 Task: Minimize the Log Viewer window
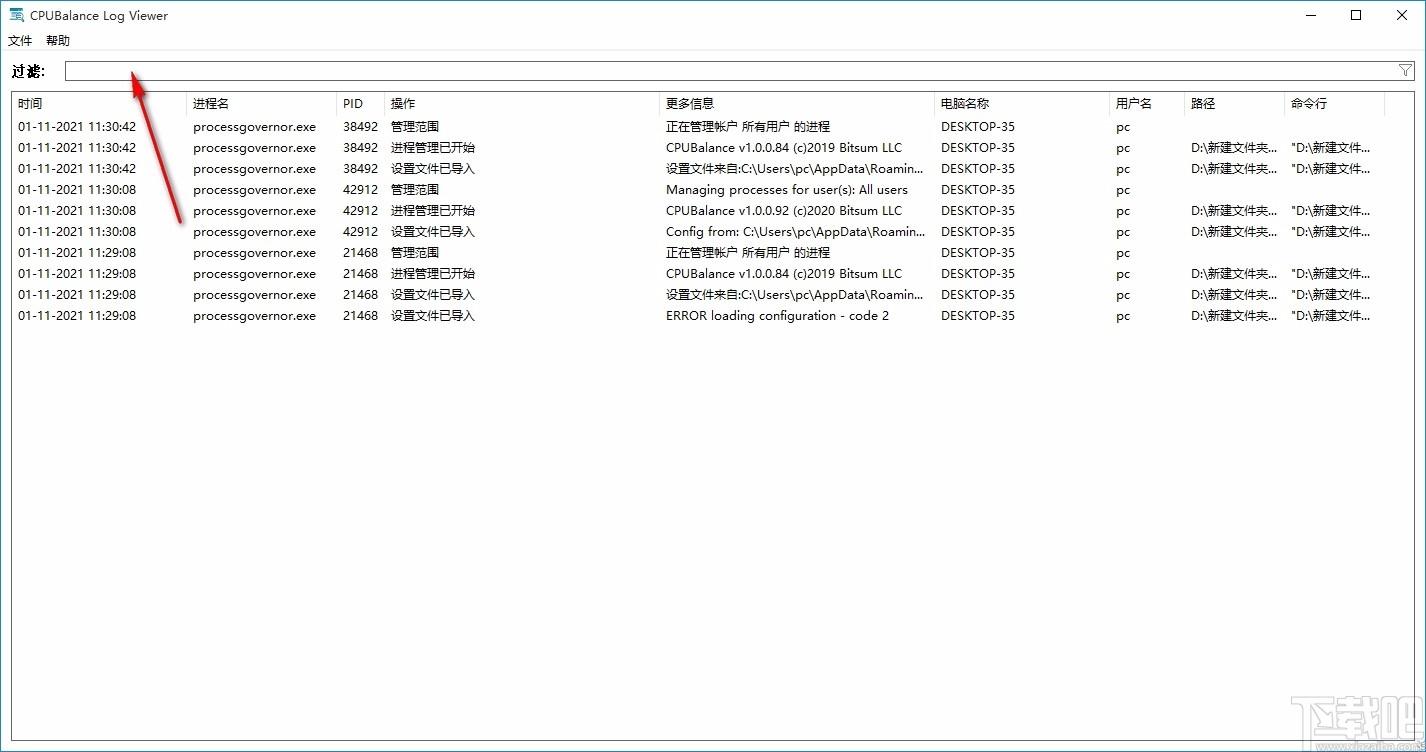coord(1311,15)
